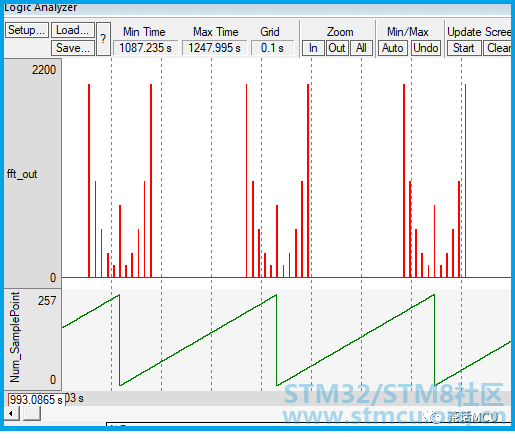This screenshot has height=439, width=515.
Task: Click the horizontal scrollbar thumb
Action: [32, 414]
